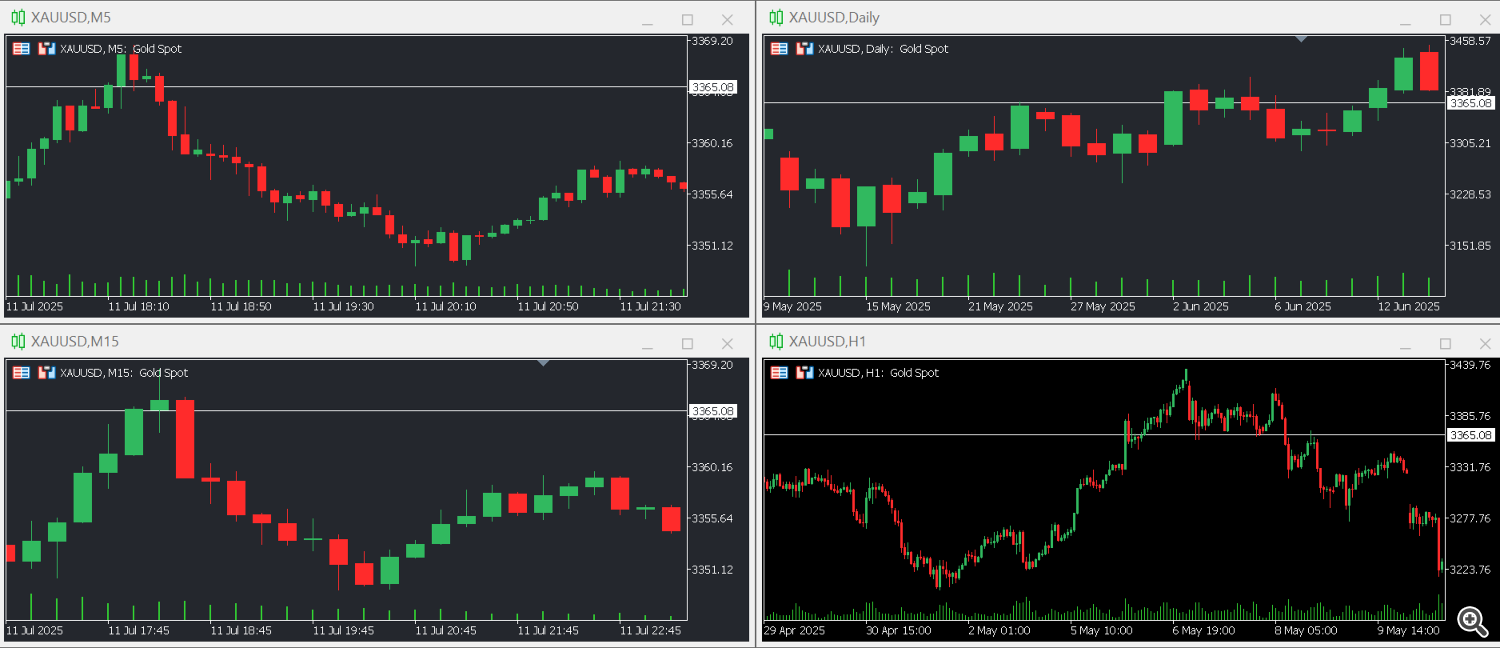Minimize the XAUUSD,Daily chart window
The width and height of the screenshot is (1500, 648).
click(x=1405, y=20)
